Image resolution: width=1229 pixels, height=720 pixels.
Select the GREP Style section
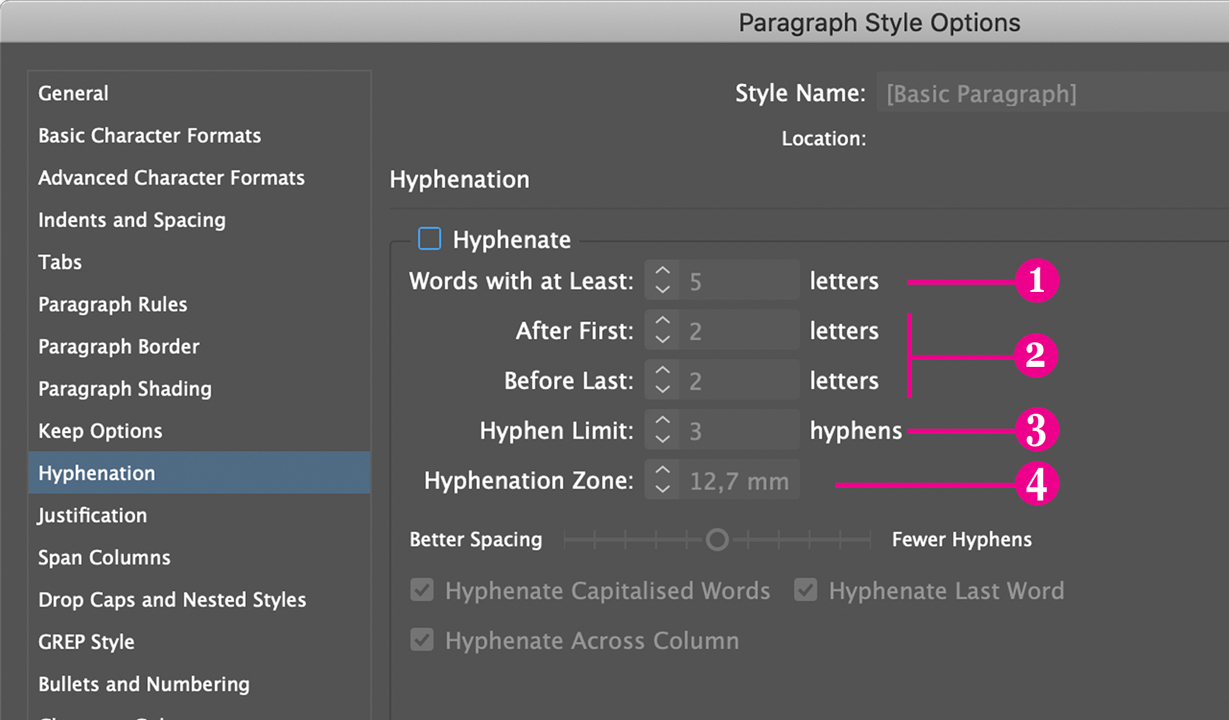[x=86, y=642]
